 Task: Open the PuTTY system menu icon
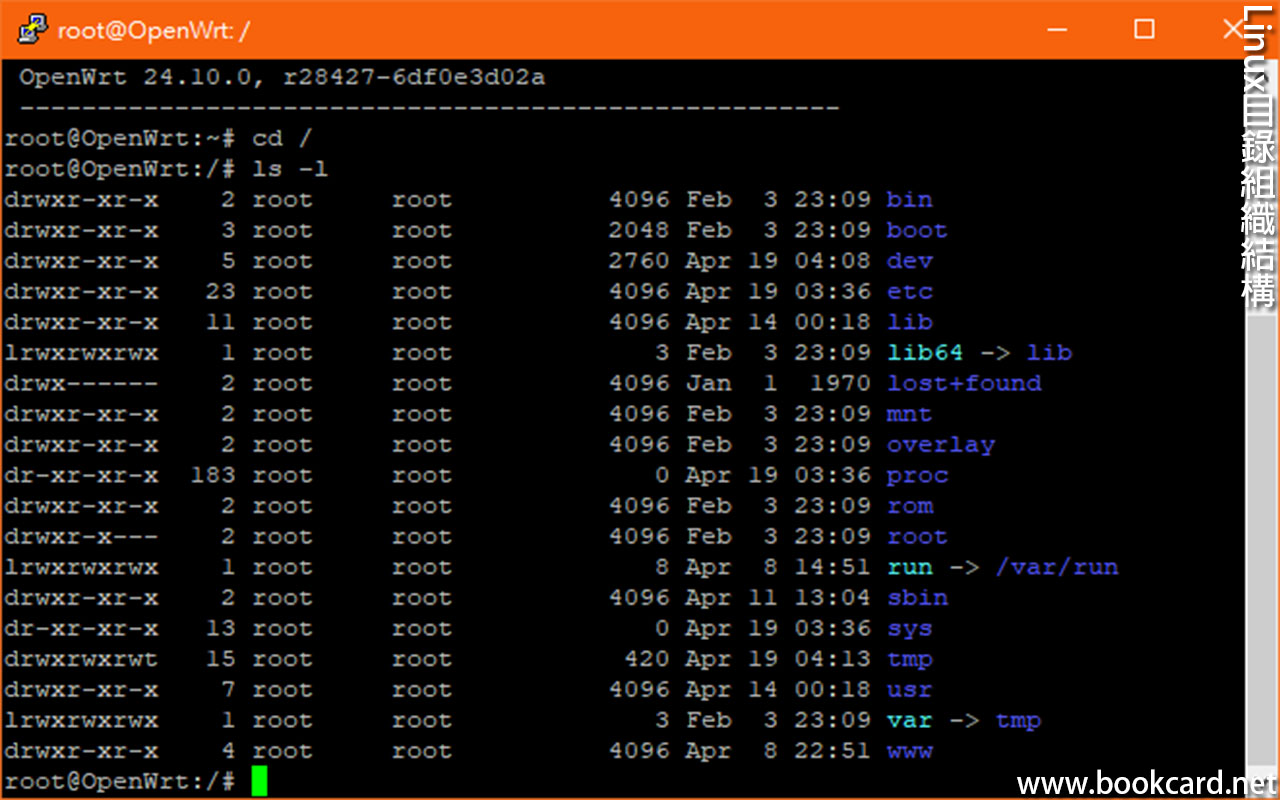click(x=32, y=30)
